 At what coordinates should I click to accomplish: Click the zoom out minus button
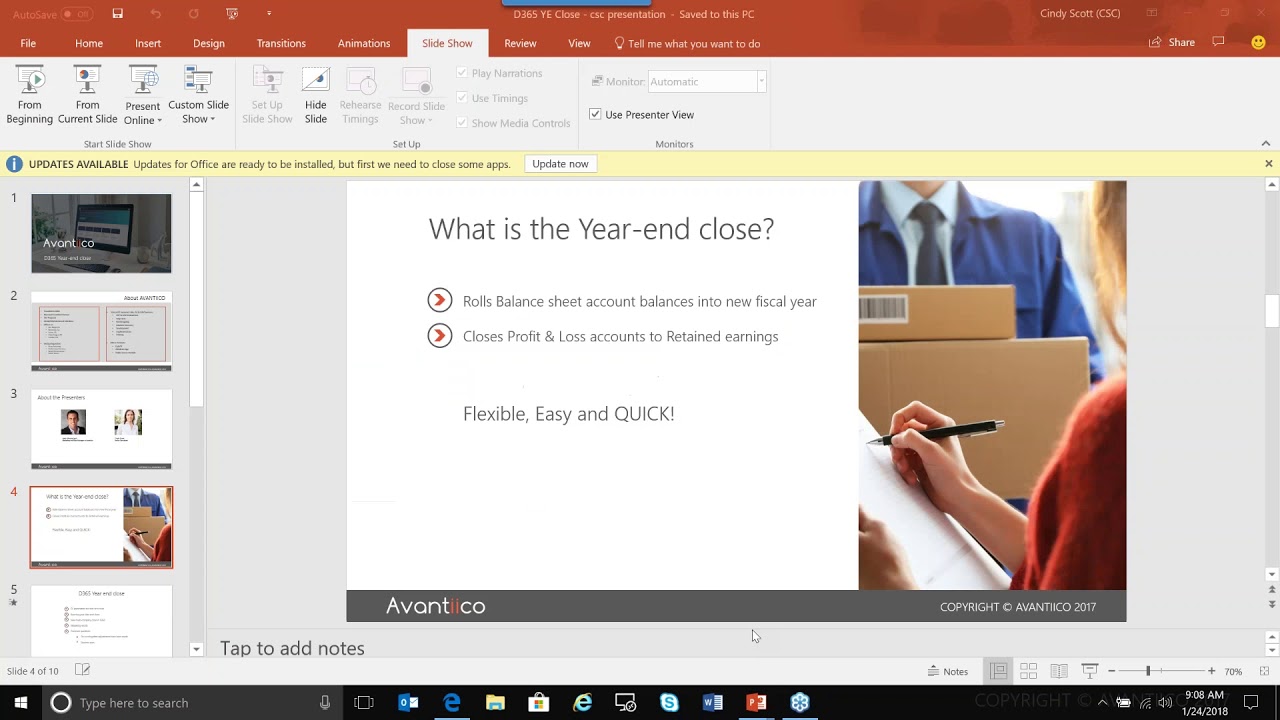(1111, 671)
